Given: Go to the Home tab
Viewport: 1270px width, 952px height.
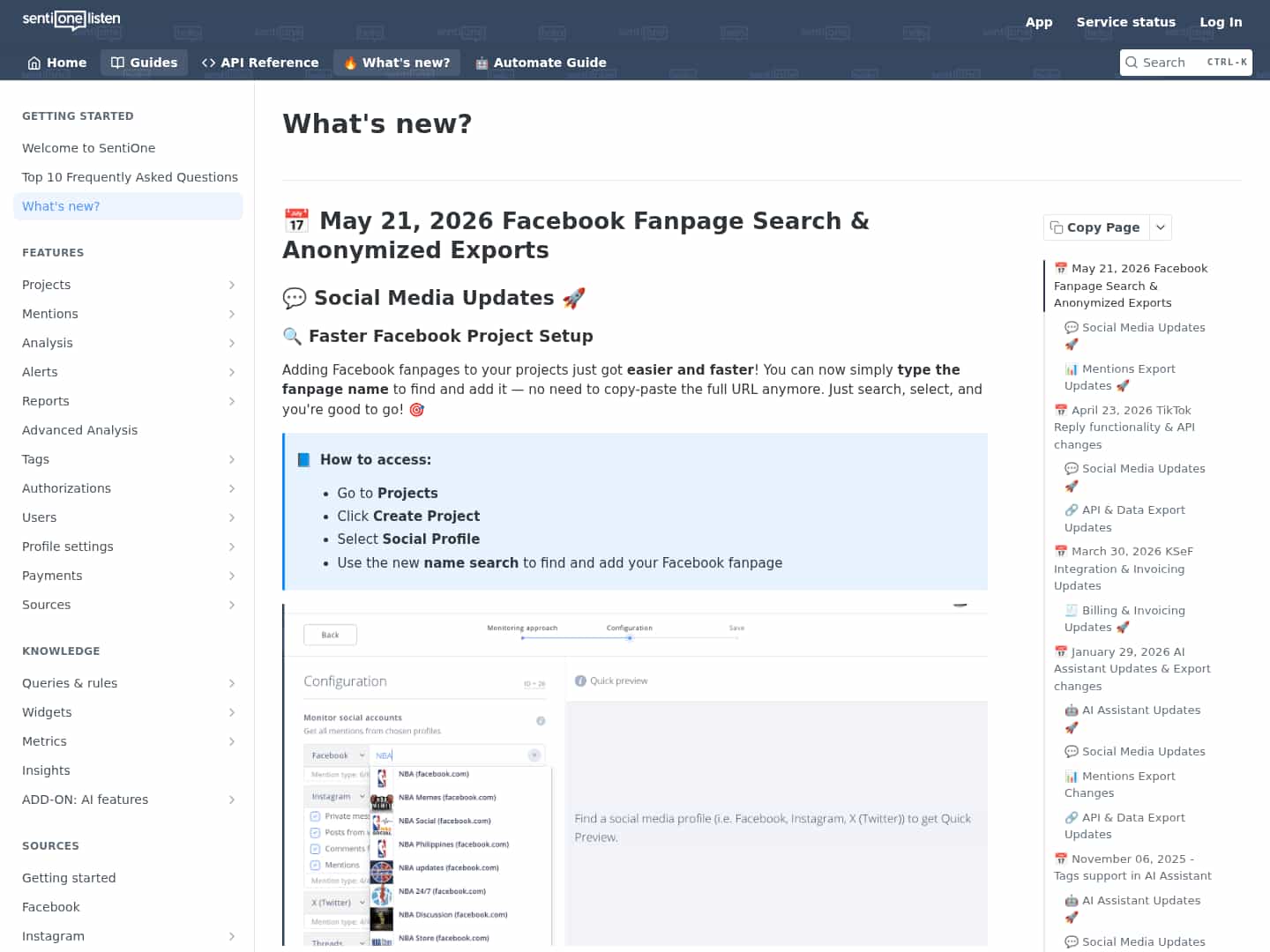Looking at the screenshot, I should coord(57,63).
